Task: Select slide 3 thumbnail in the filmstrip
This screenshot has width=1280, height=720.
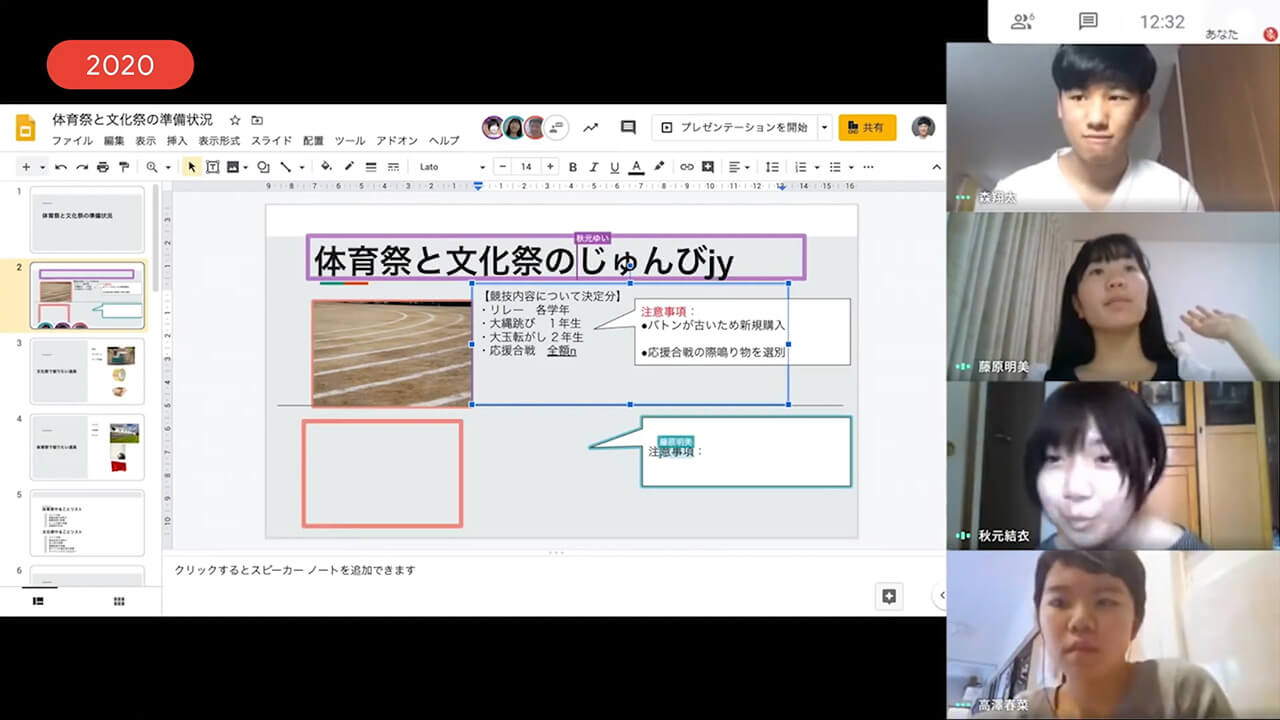Action: (87, 371)
